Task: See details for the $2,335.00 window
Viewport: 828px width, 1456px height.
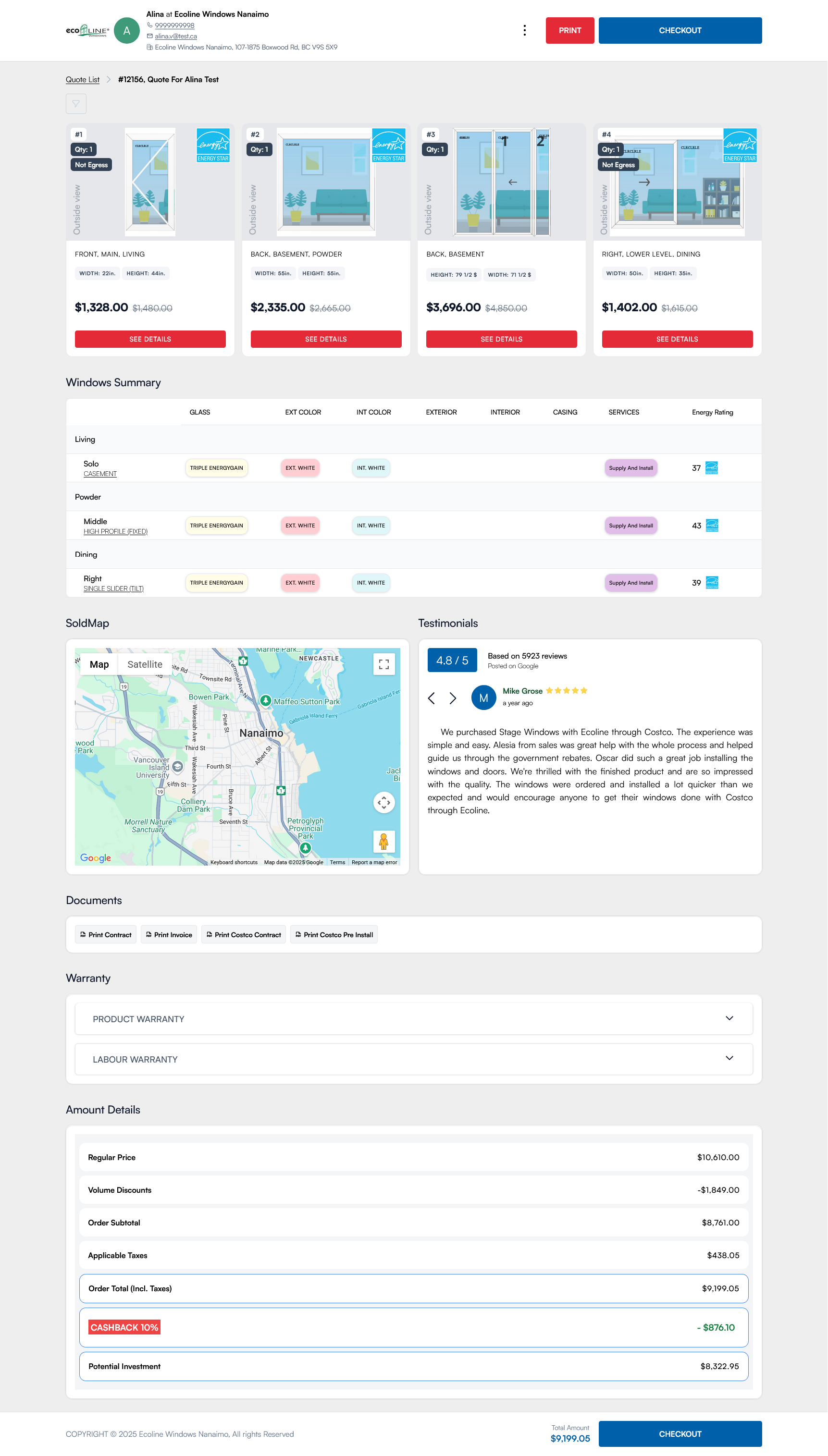Action: coord(325,339)
